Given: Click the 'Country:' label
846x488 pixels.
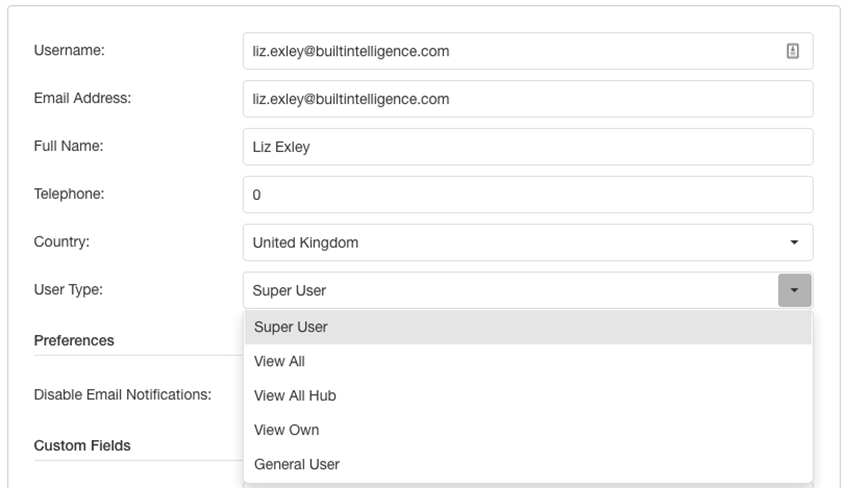Looking at the screenshot, I should coord(62,242).
